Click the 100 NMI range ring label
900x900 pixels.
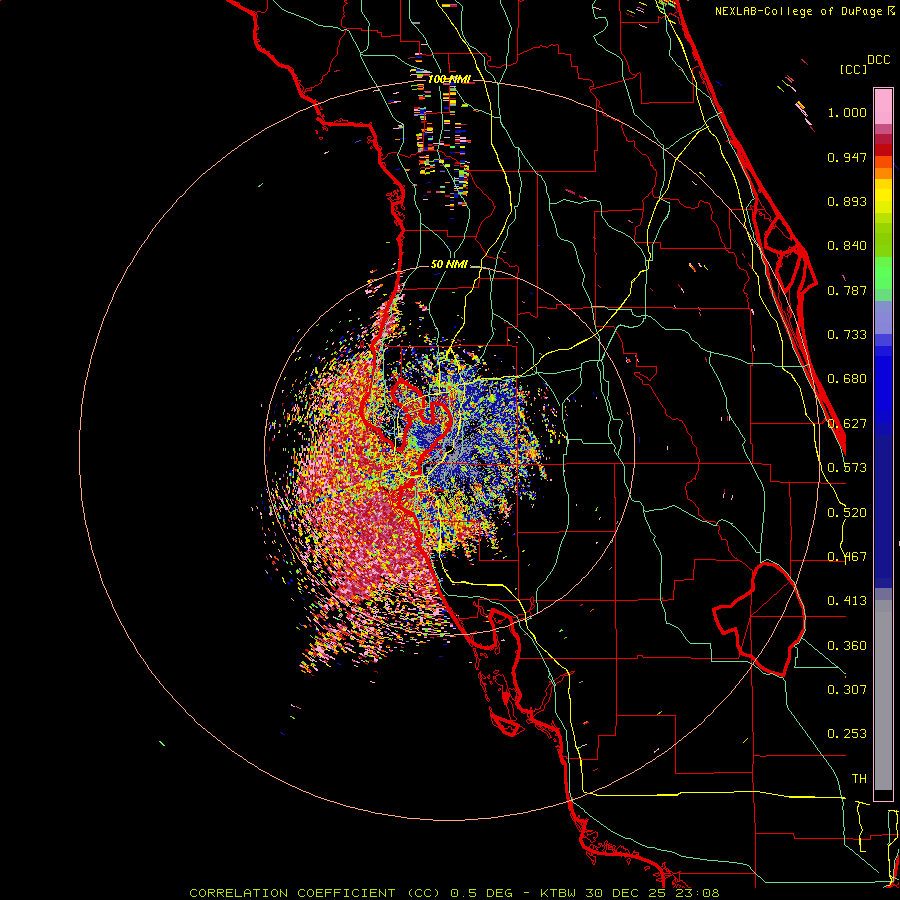pyautogui.click(x=449, y=79)
